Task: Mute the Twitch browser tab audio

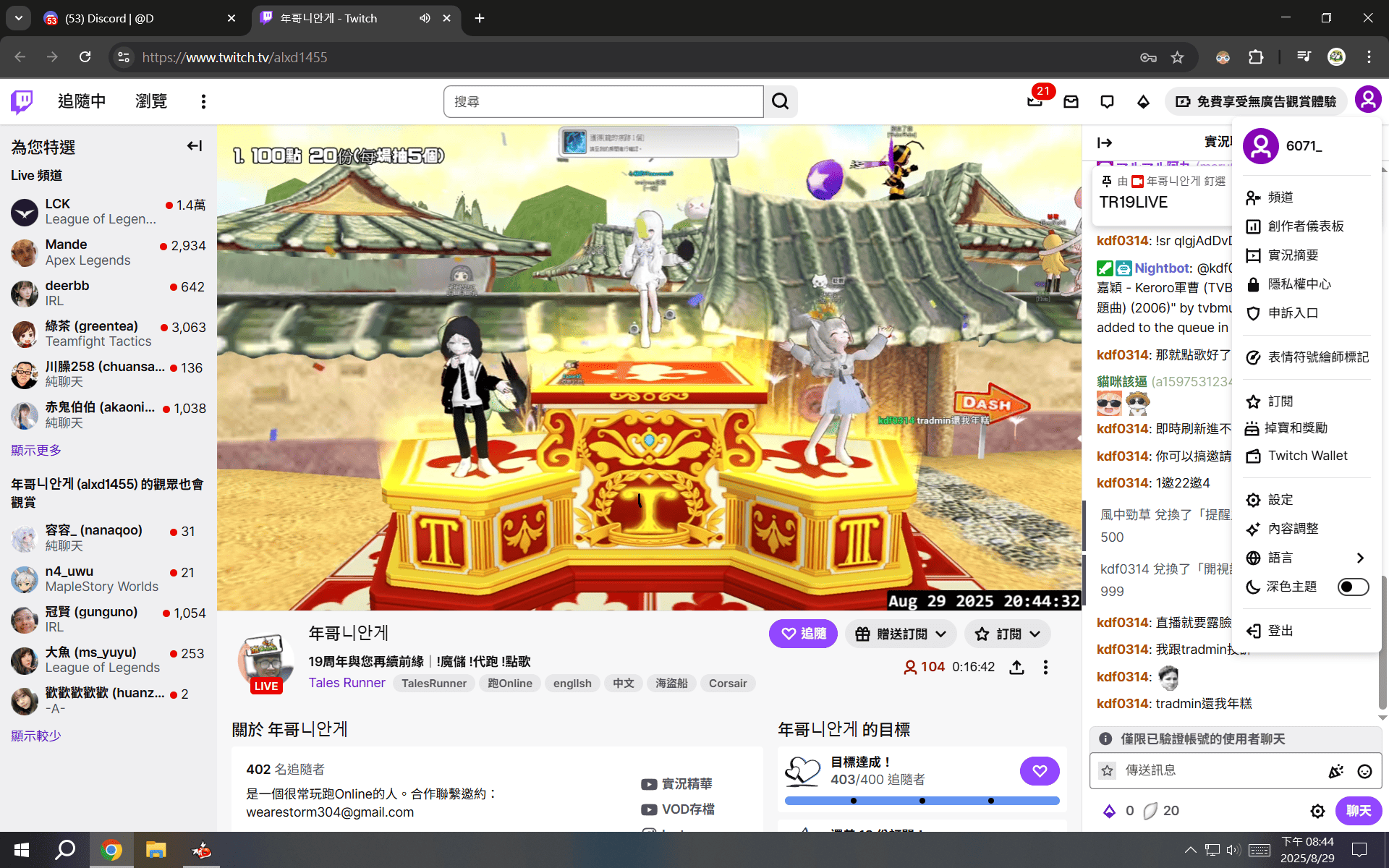Action: coord(425,18)
